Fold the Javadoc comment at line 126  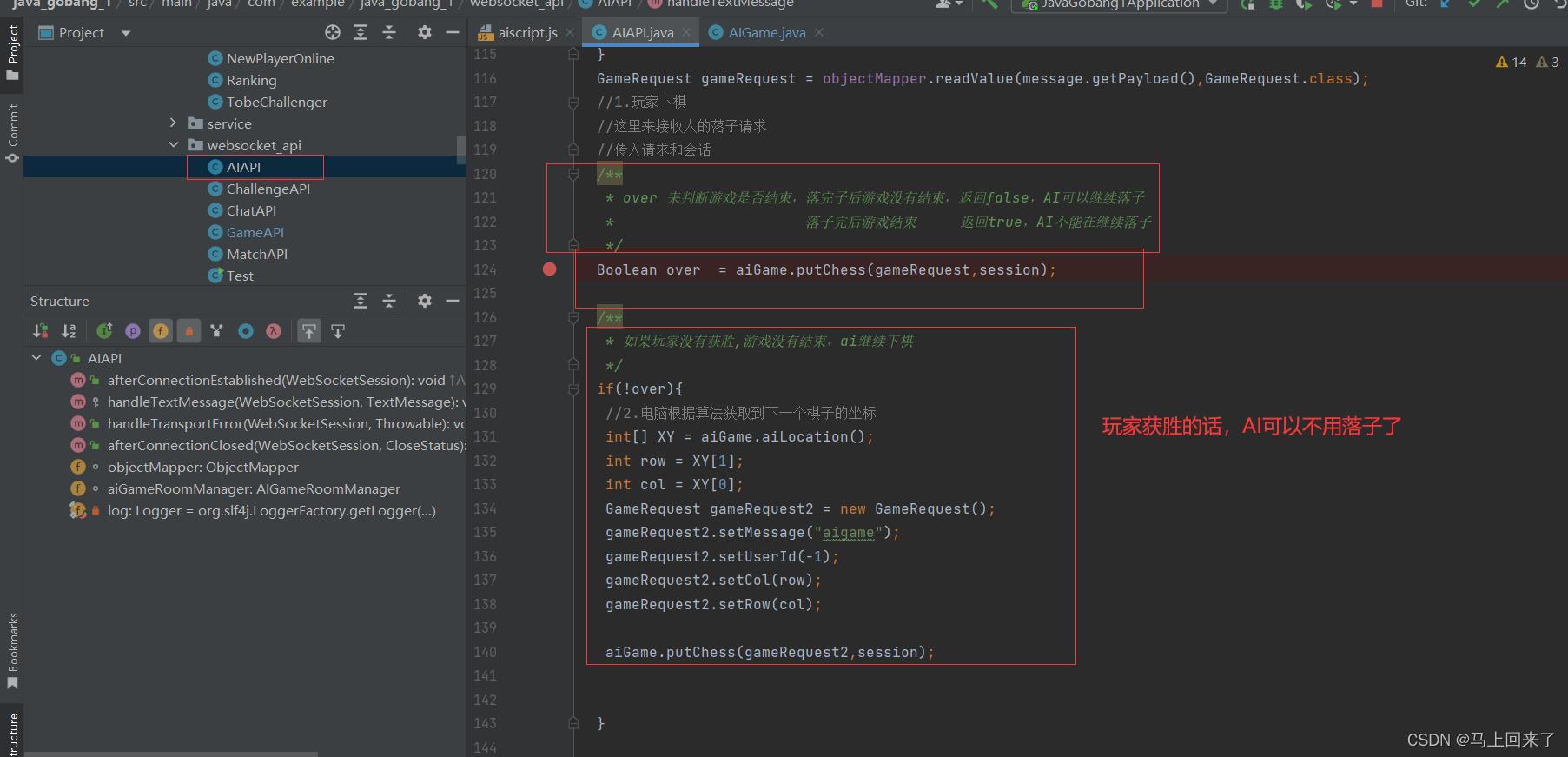(573, 317)
